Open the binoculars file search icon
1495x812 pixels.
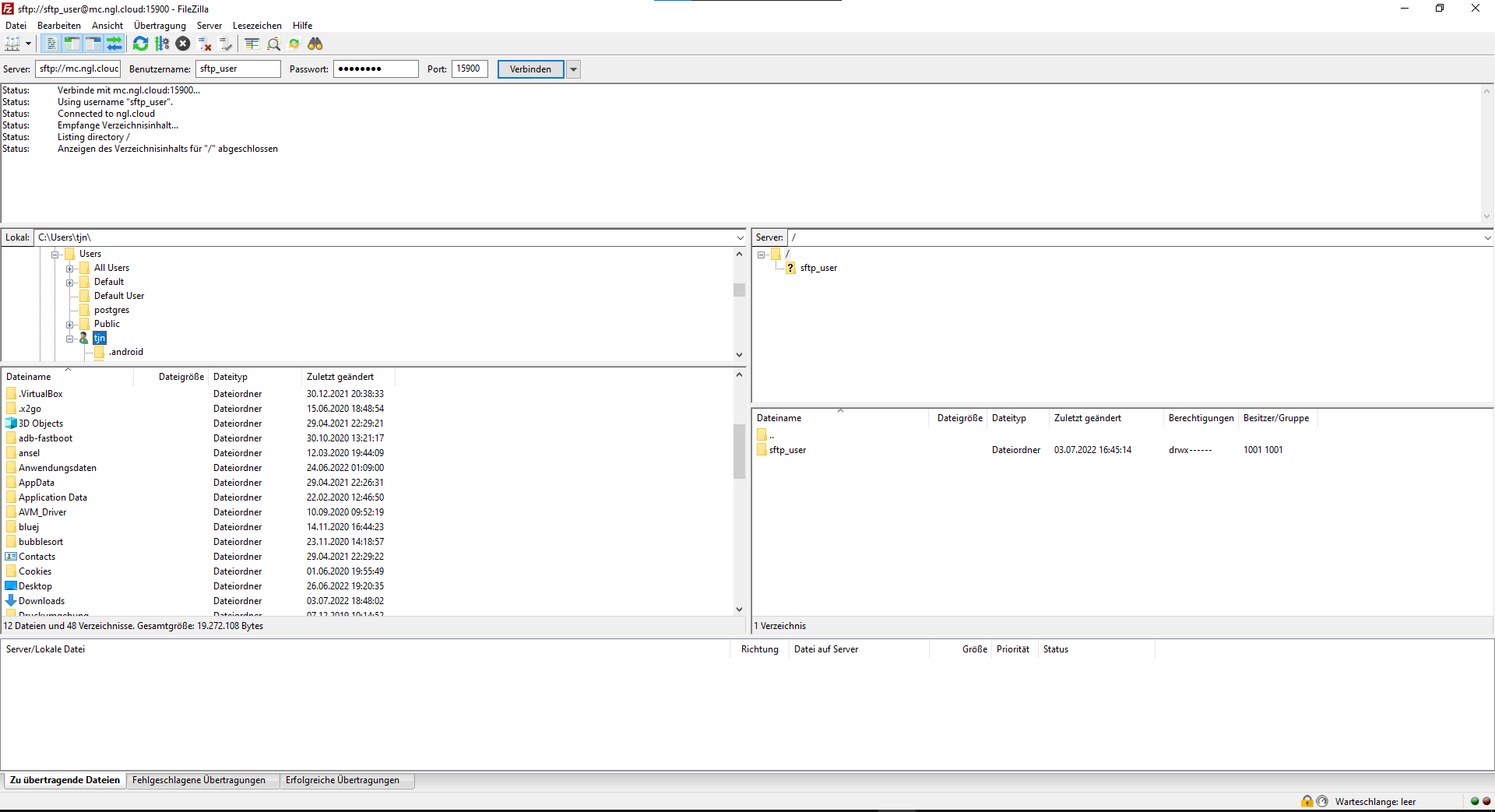click(x=315, y=44)
